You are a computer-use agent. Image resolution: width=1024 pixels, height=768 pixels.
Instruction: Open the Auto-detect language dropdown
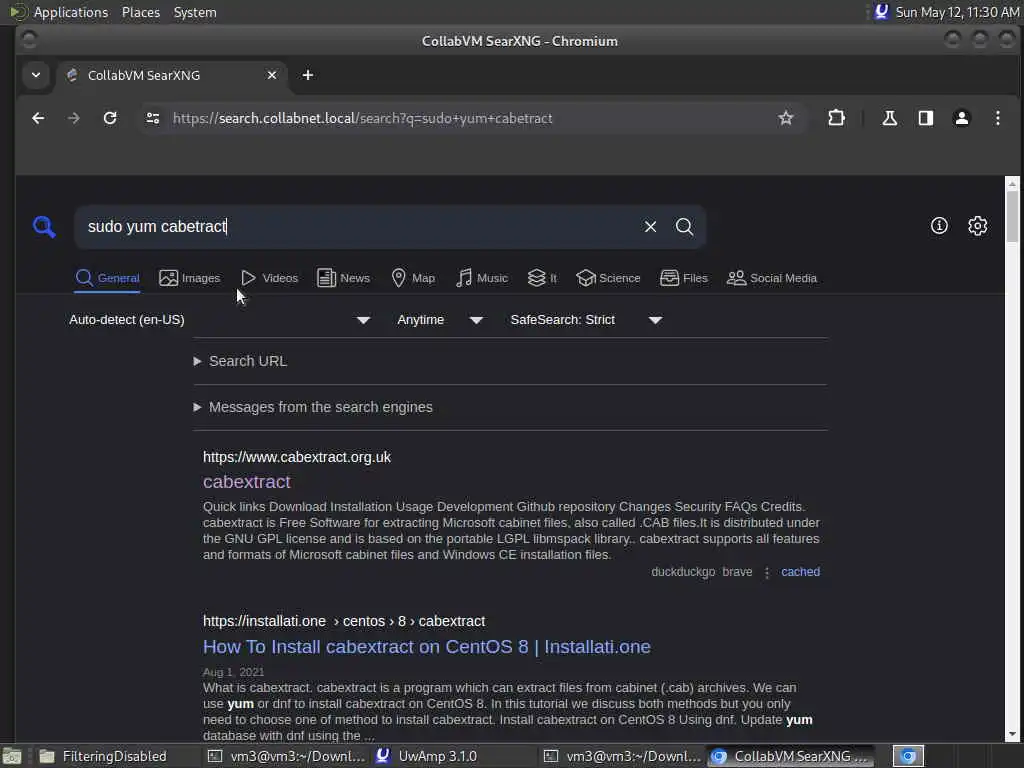click(219, 320)
